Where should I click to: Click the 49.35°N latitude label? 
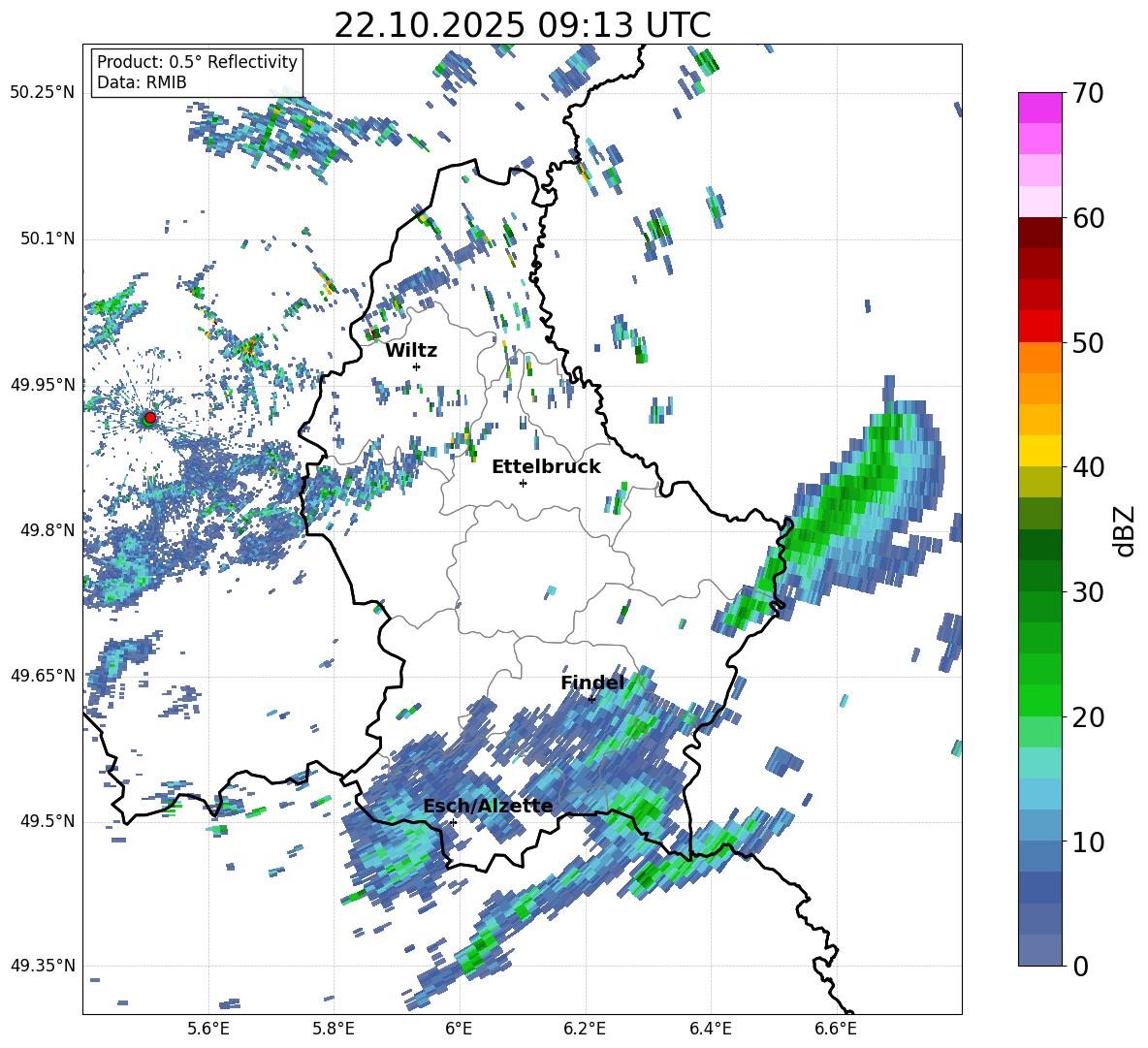[43, 966]
